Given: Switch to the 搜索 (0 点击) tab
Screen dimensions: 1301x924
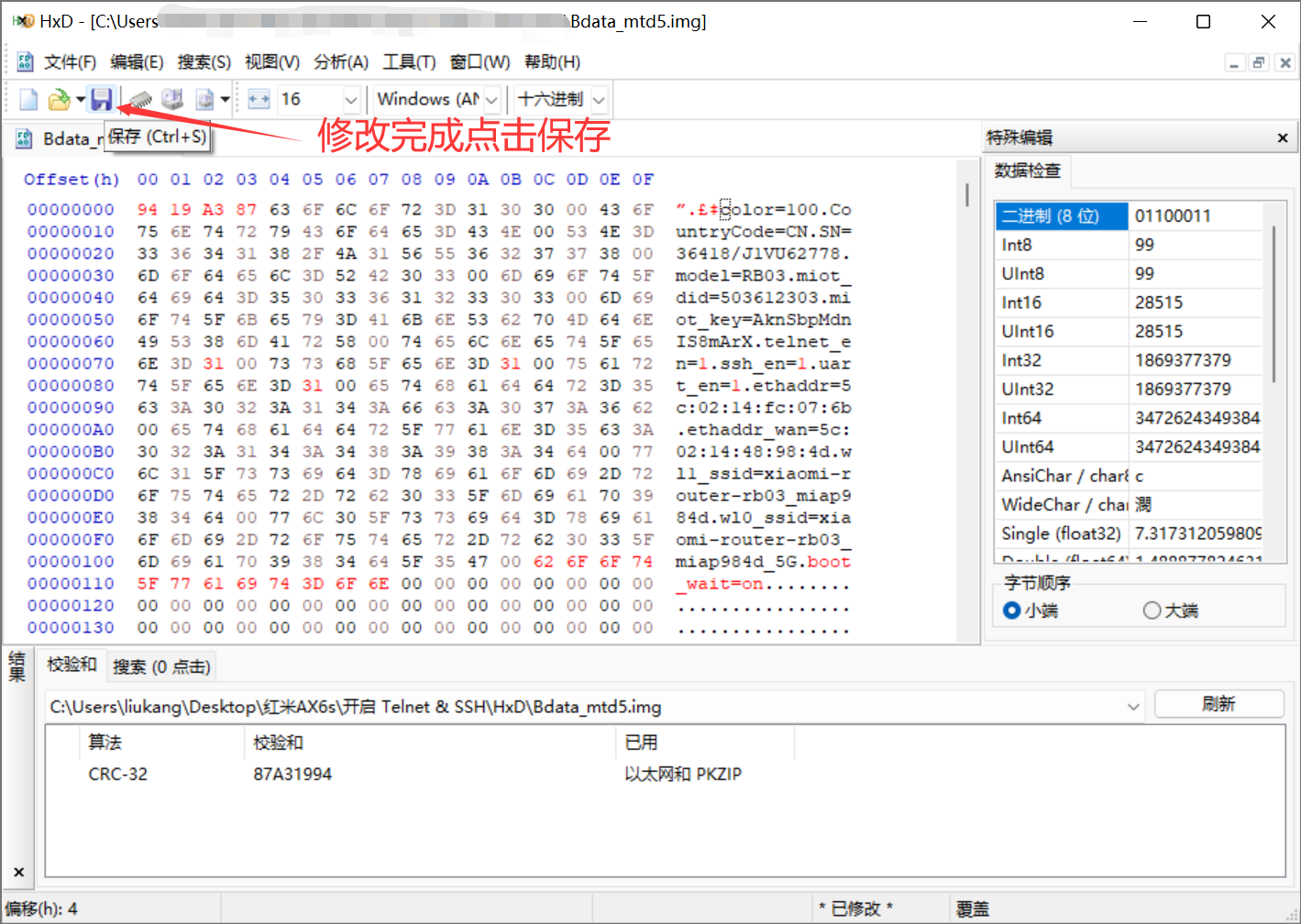Looking at the screenshot, I should click(x=161, y=666).
